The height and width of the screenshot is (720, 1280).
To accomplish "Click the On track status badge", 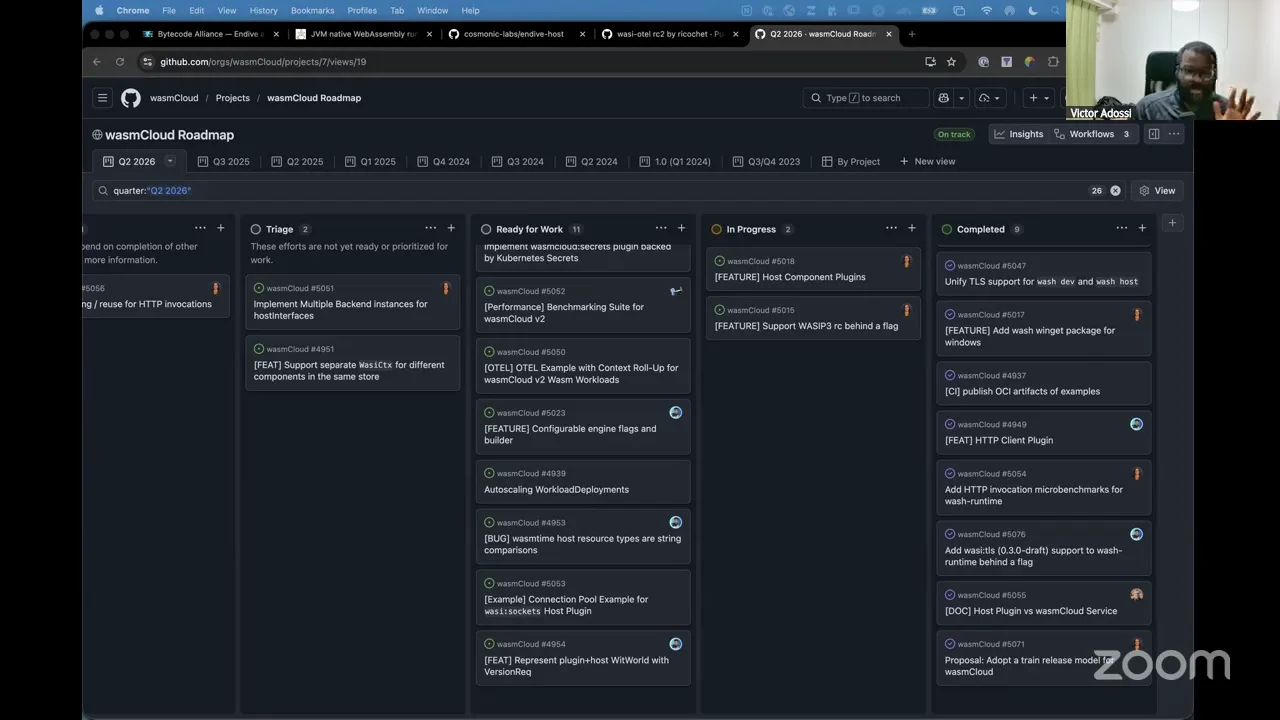I will click(954, 134).
